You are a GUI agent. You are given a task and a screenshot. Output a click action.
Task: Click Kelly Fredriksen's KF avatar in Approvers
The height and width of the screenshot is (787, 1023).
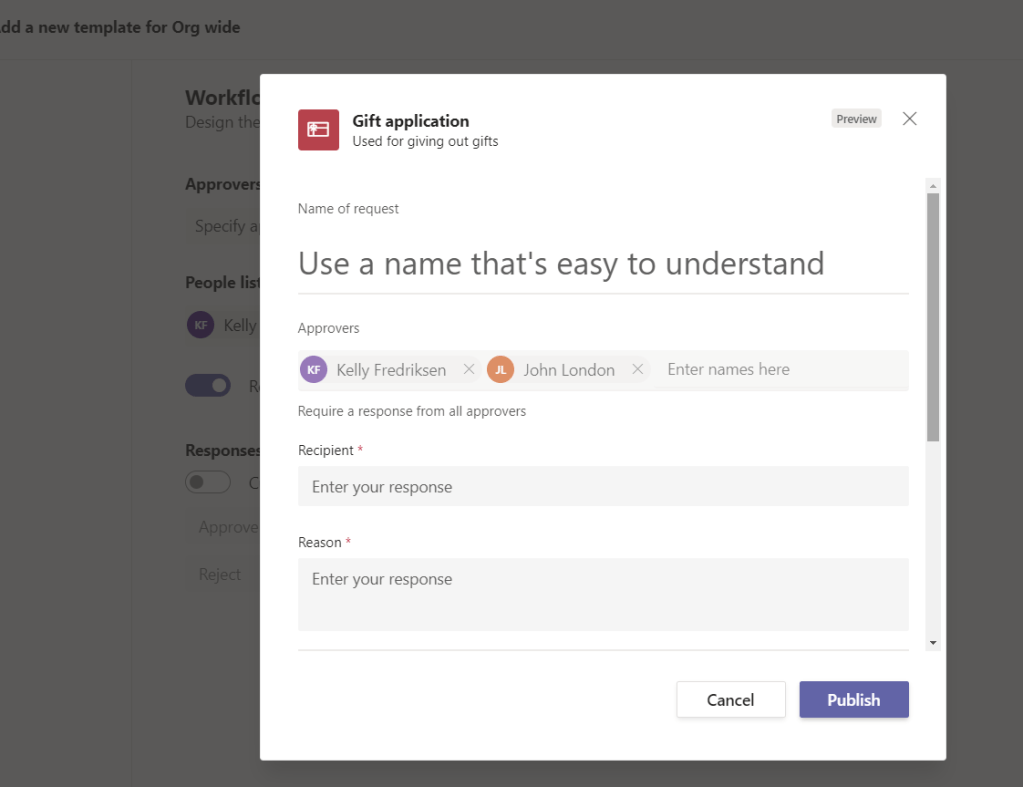click(x=314, y=370)
